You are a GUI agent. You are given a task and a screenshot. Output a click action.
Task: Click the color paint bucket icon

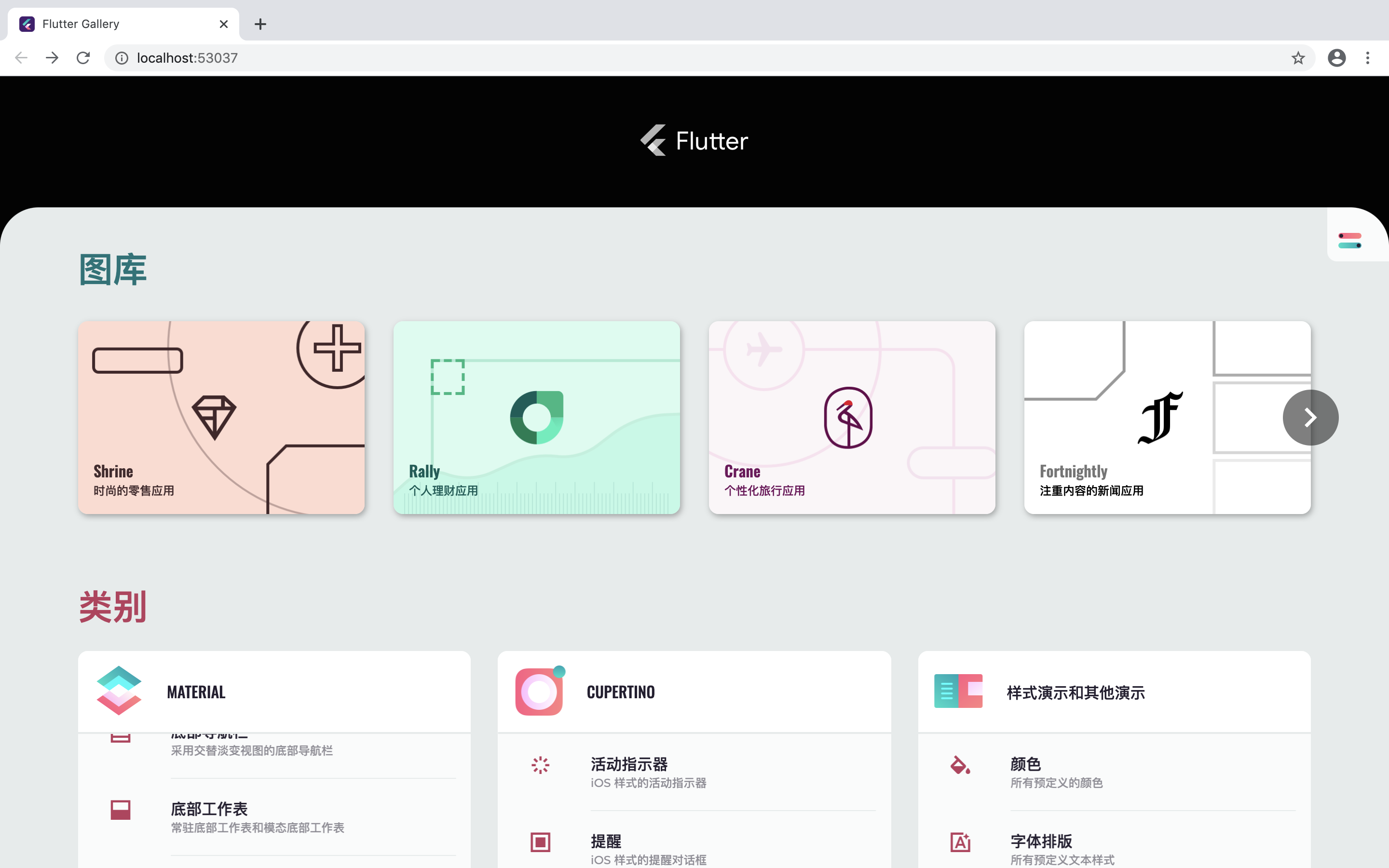tap(960, 765)
